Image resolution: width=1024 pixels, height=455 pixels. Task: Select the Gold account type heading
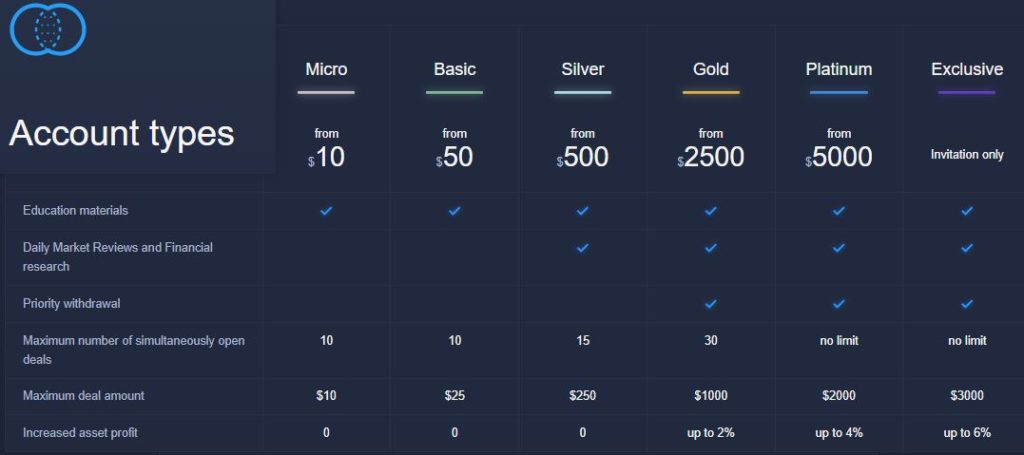[711, 69]
